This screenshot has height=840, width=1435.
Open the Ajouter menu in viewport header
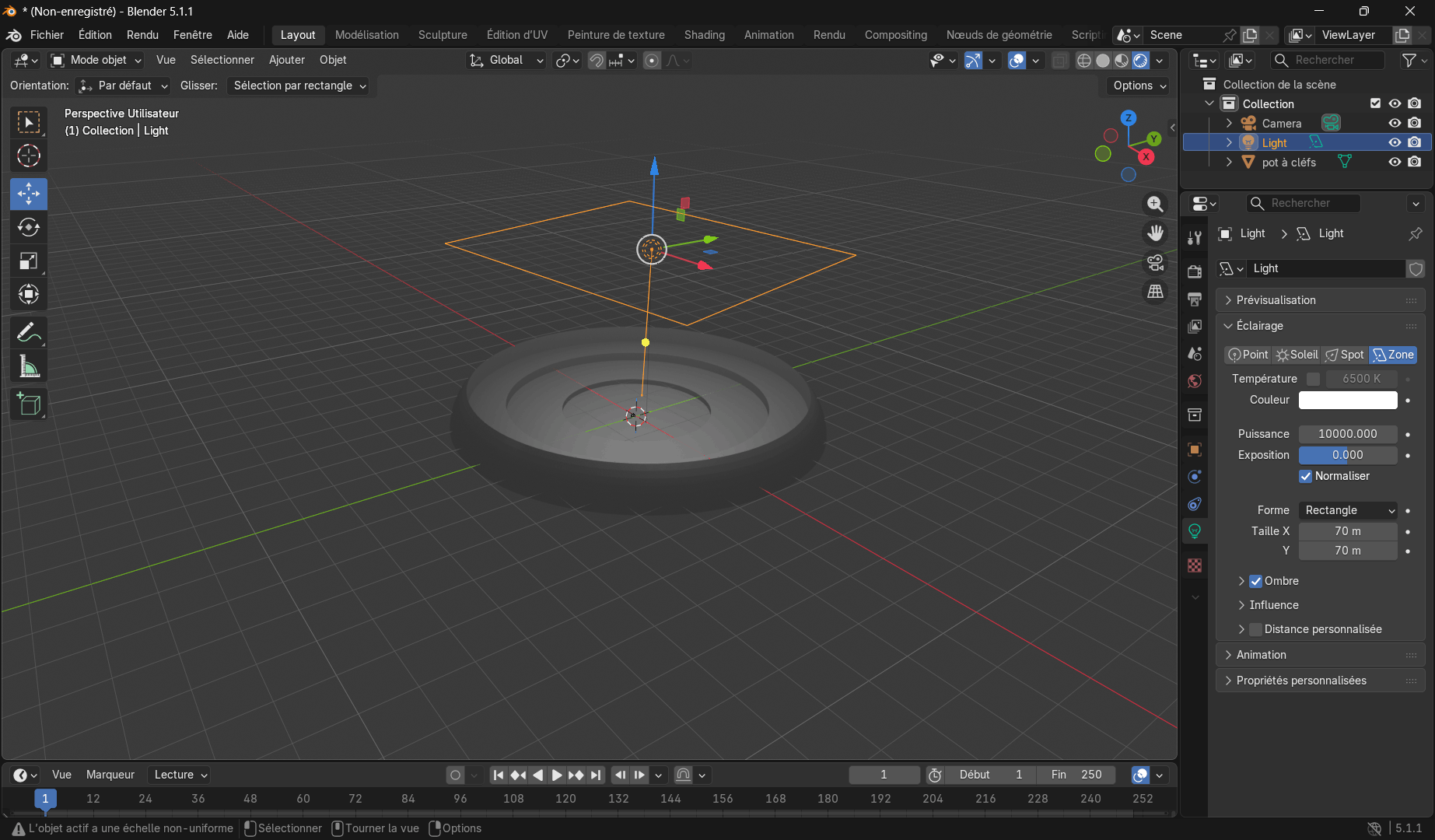(x=287, y=60)
